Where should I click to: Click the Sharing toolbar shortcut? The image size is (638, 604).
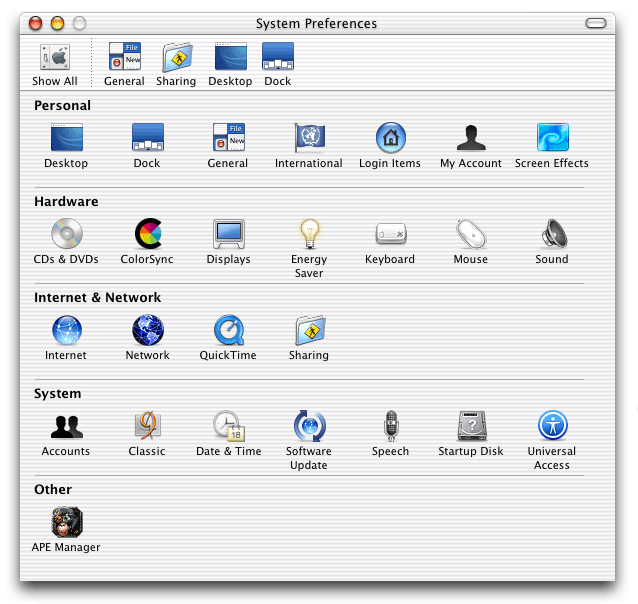176,58
